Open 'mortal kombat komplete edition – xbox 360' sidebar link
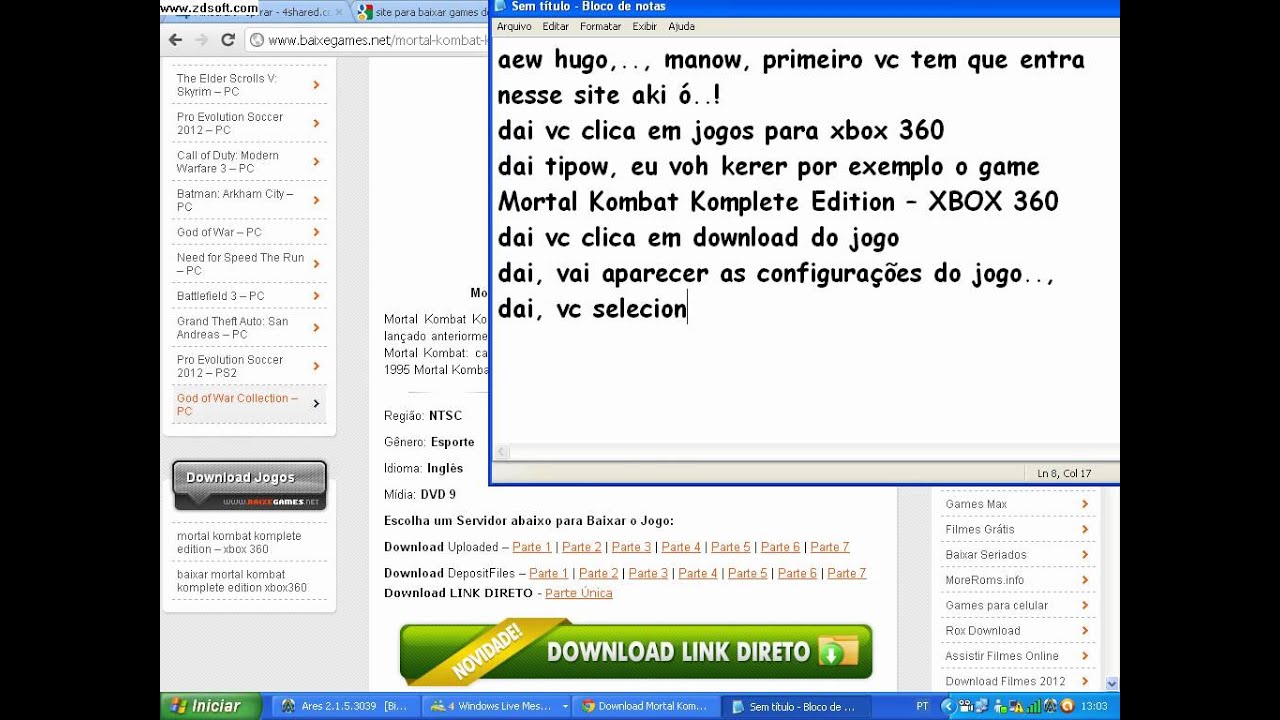1280x720 pixels. (239, 542)
